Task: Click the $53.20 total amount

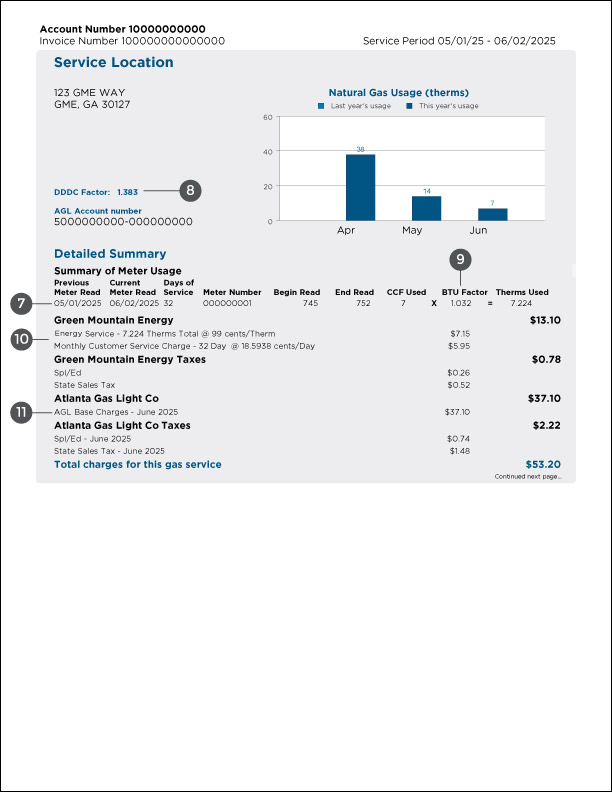Action: (x=543, y=465)
